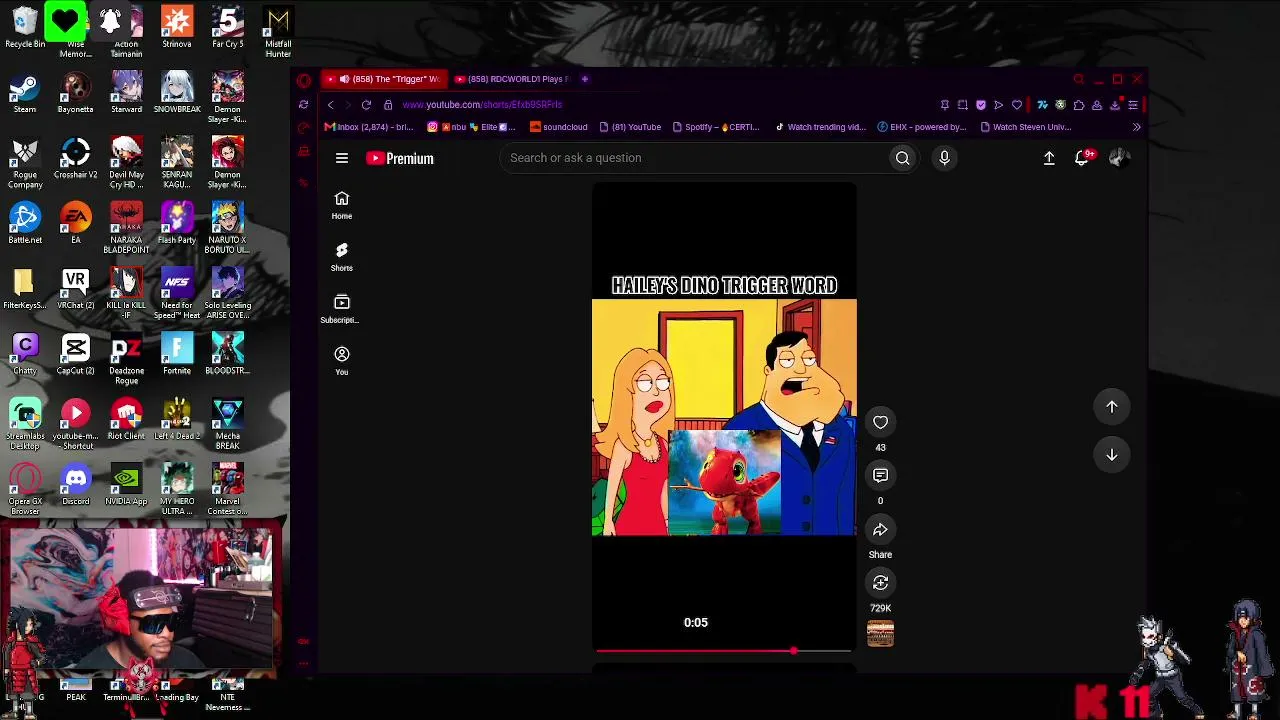The height and width of the screenshot is (720, 1280).
Task: Open Far Cry 5 desktop shortcut
Action: 228,28
